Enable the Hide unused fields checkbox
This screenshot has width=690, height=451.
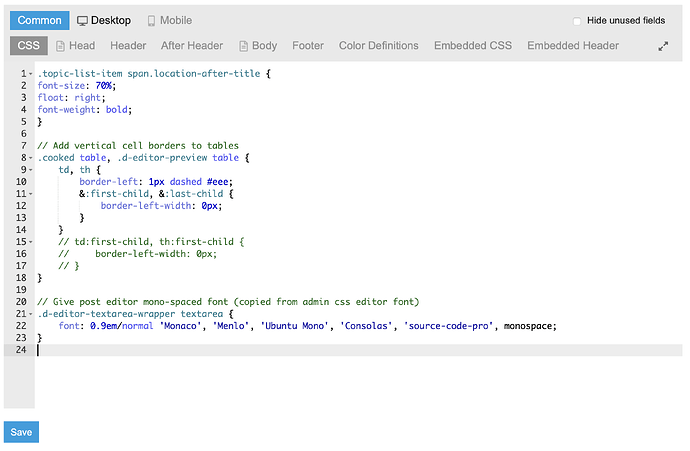coord(576,21)
